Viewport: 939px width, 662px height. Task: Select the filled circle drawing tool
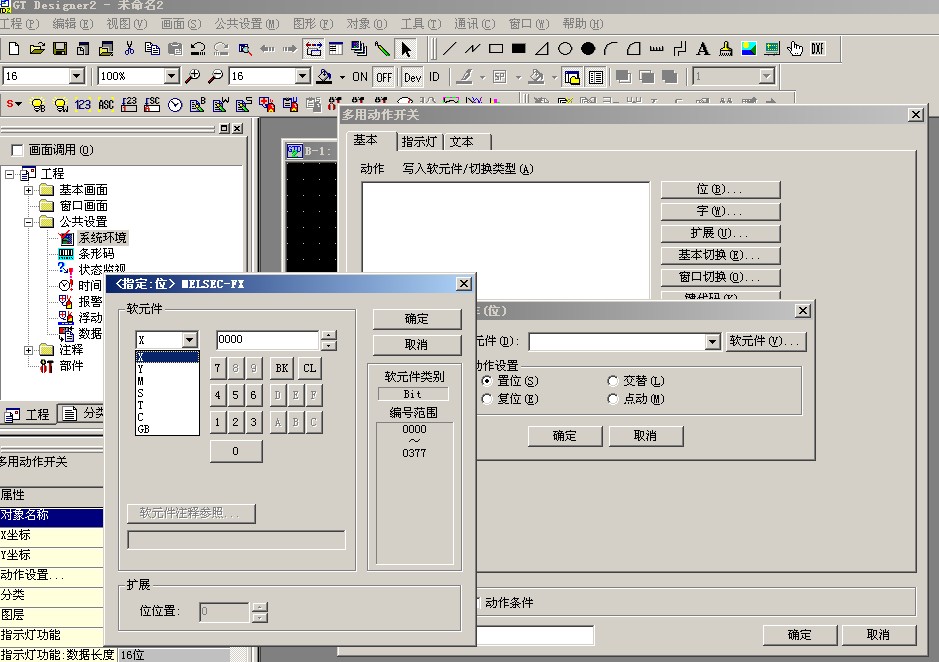pos(588,48)
